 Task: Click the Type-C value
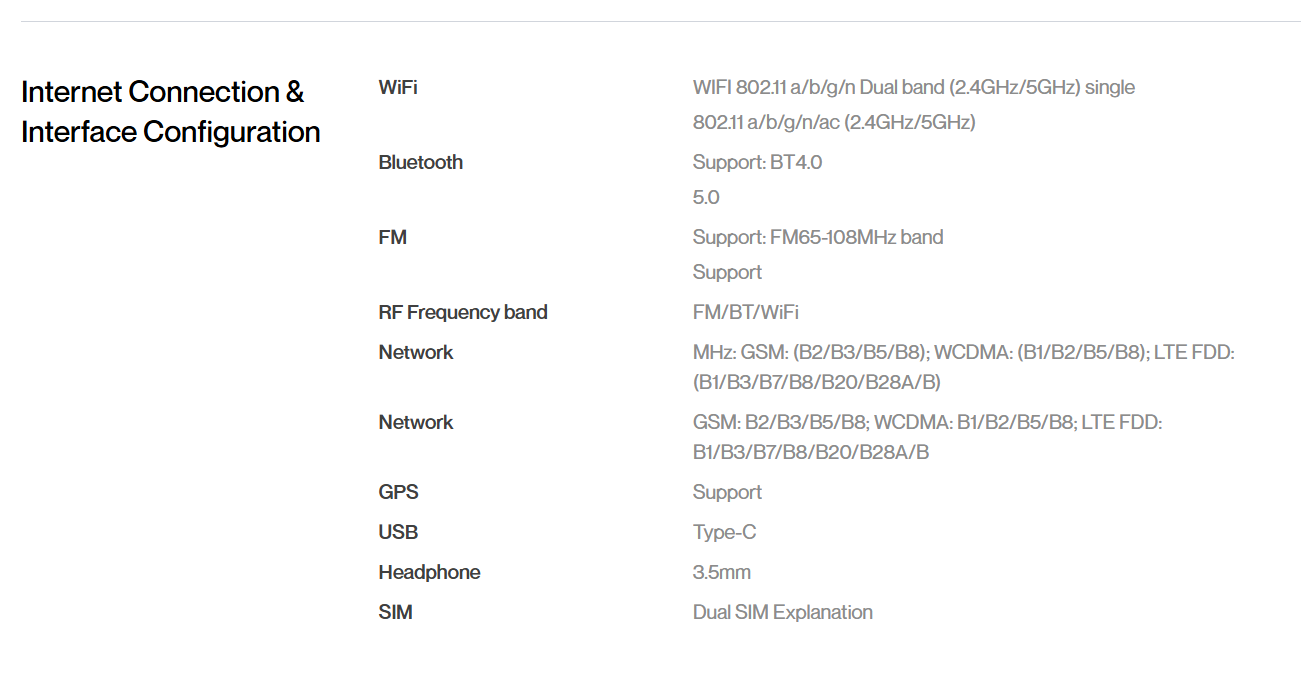coord(724,532)
